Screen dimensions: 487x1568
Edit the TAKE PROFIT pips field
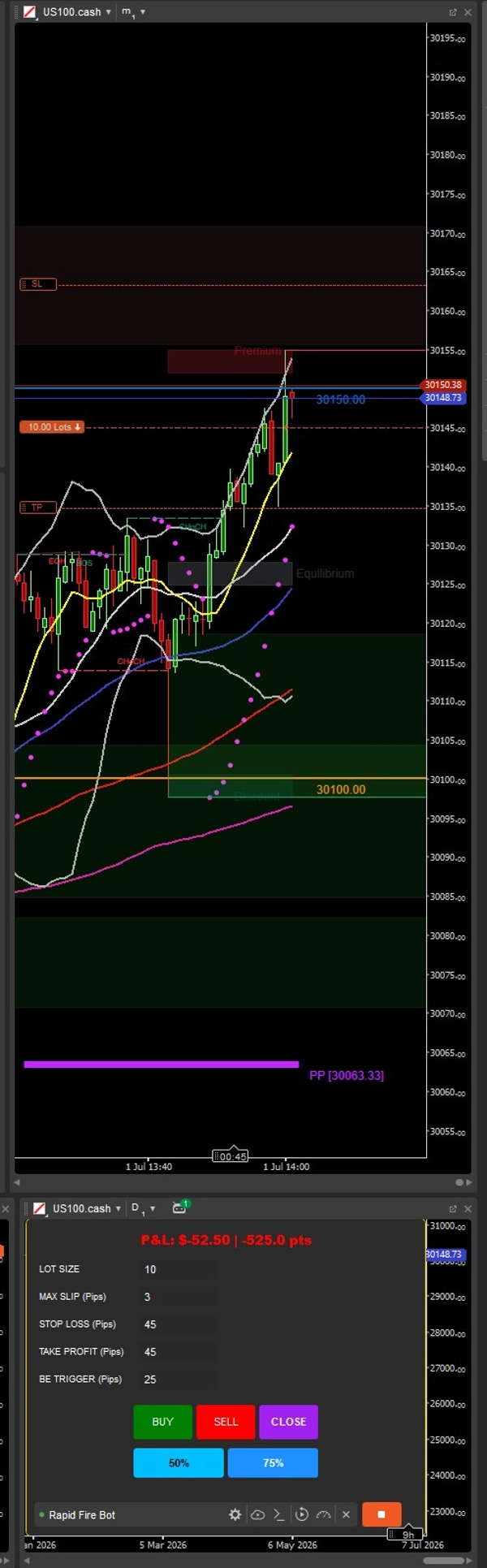(179, 1352)
